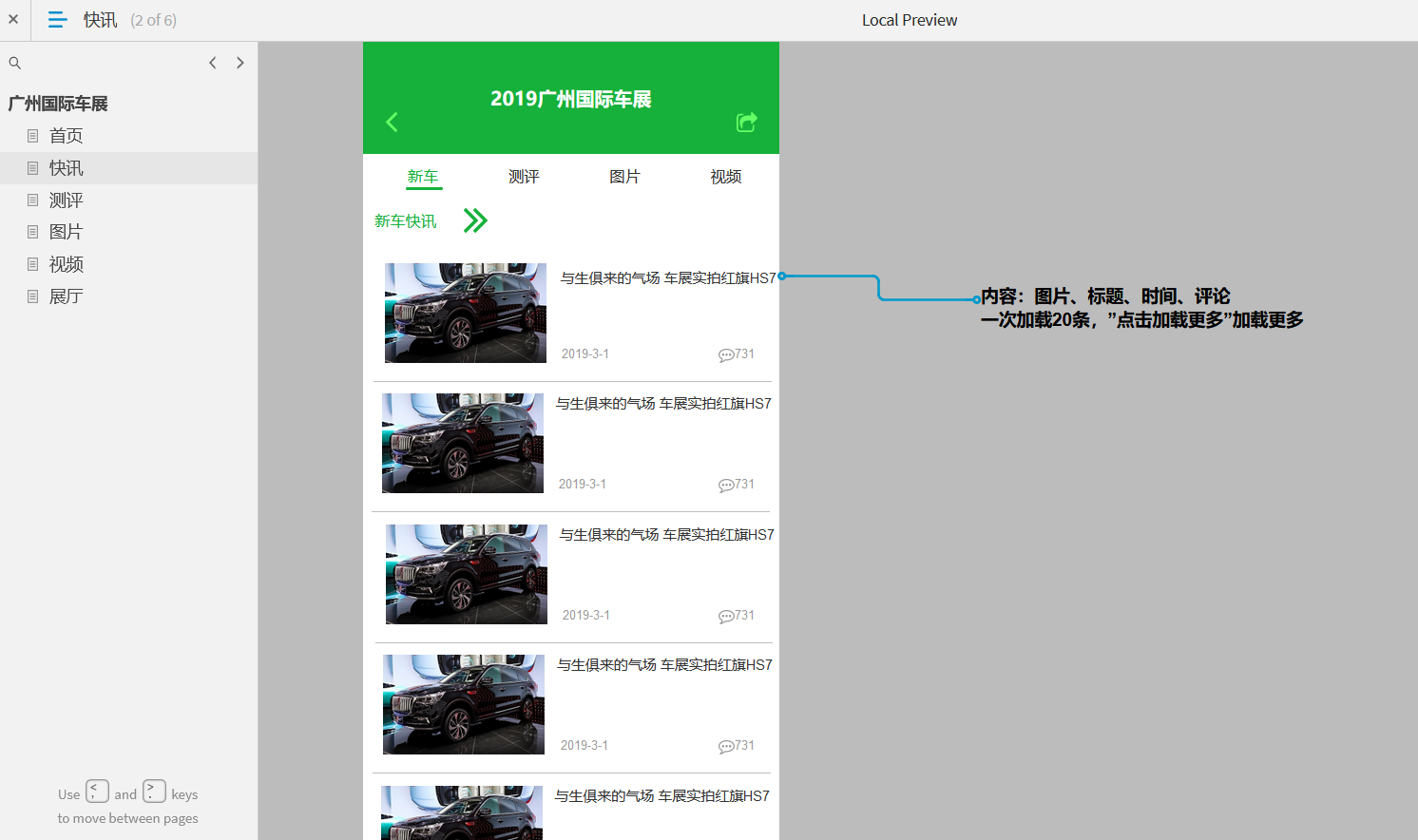Image resolution: width=1418 pixels, height=840 pixels.
Task: Click page icon beside 首页
Action: coord(32,136)
